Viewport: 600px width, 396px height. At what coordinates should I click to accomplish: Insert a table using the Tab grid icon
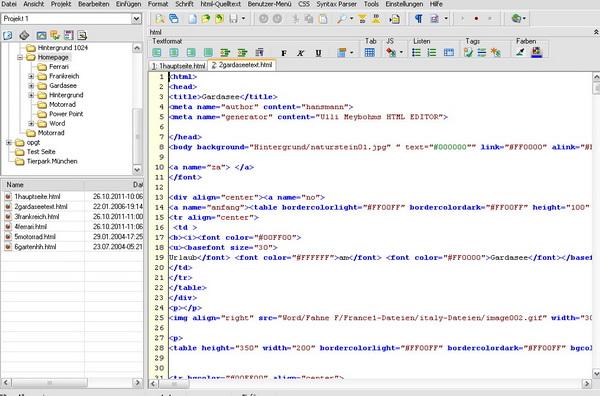[x=370, y=52]
